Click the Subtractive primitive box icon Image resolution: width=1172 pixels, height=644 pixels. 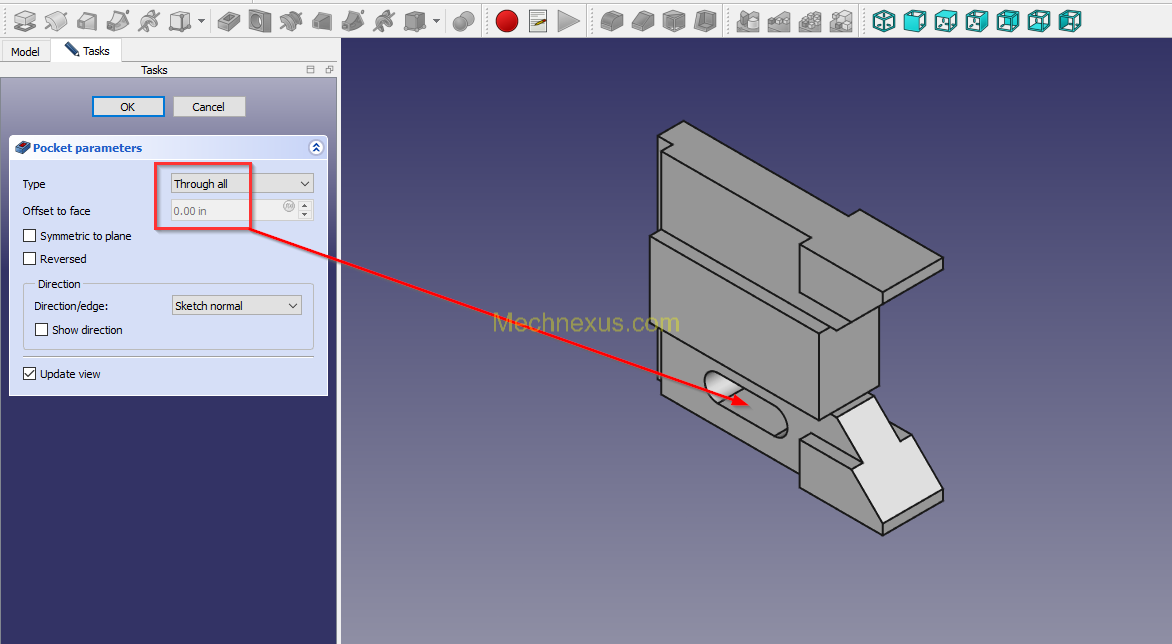[x=414, y=21]
